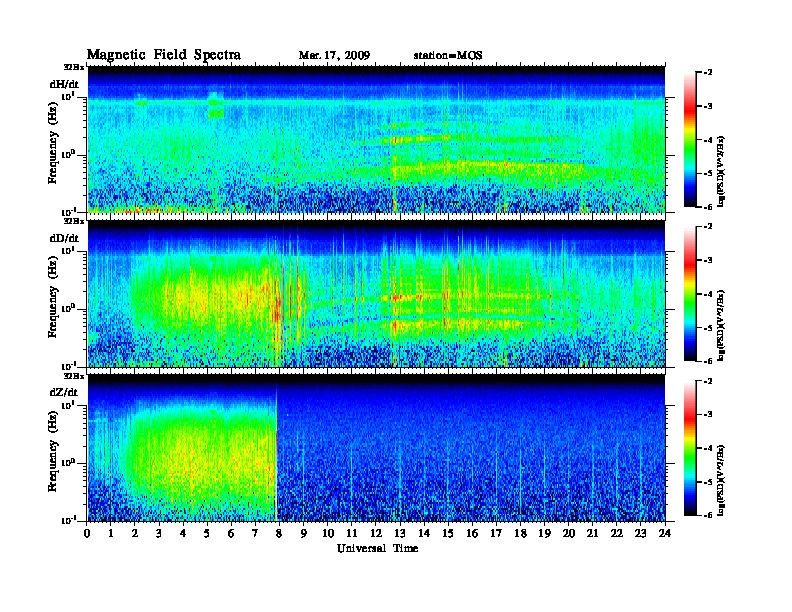Click the log(PSD) units label beside the dD/dt colorbar

(721, 325)
